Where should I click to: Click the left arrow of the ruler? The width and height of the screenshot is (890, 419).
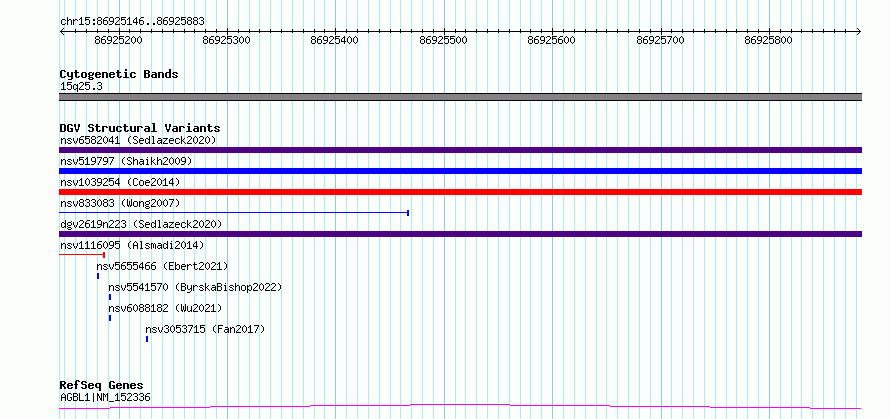point(62,31)
